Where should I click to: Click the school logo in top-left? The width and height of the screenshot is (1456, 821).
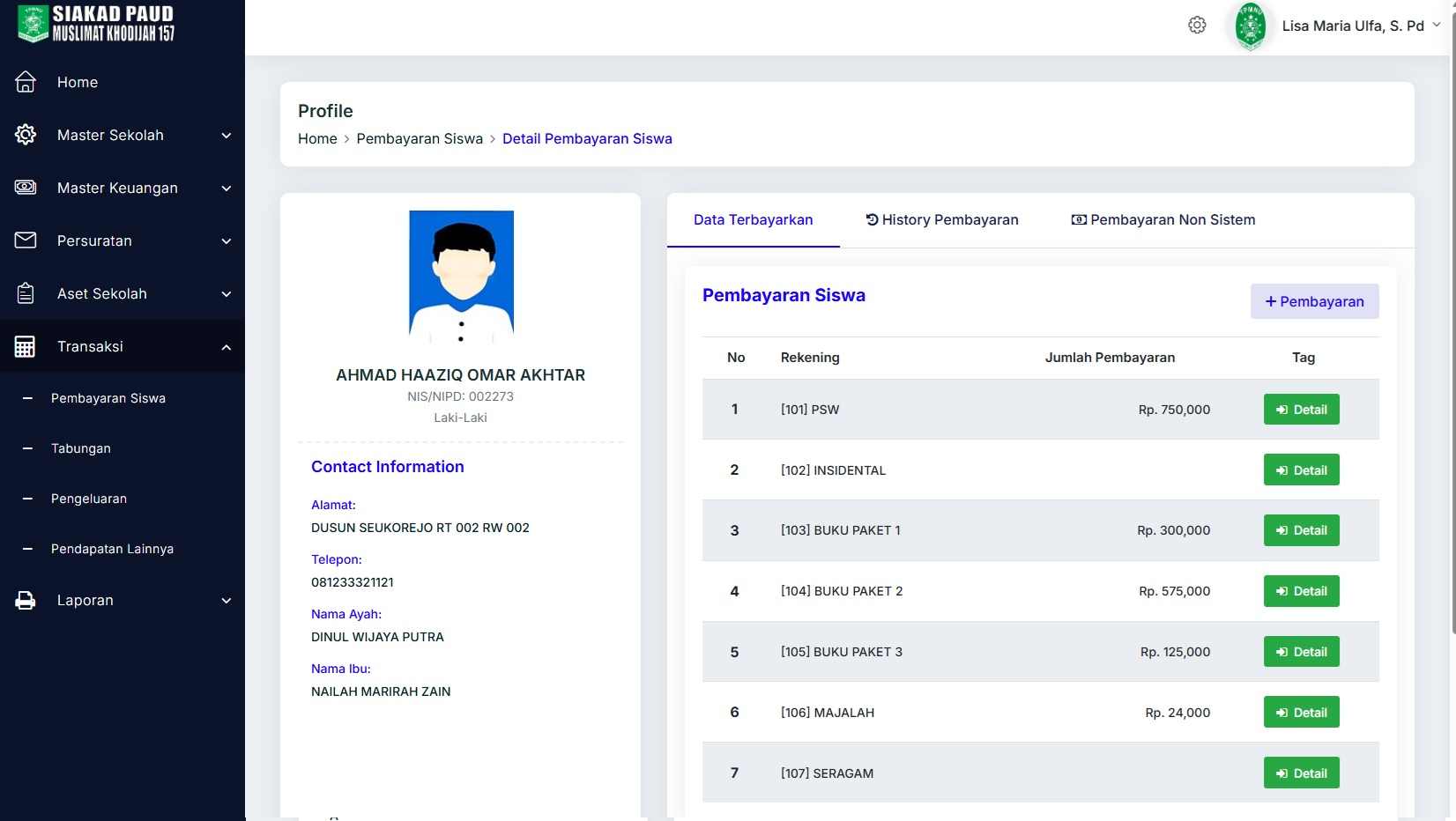point(33,24)
